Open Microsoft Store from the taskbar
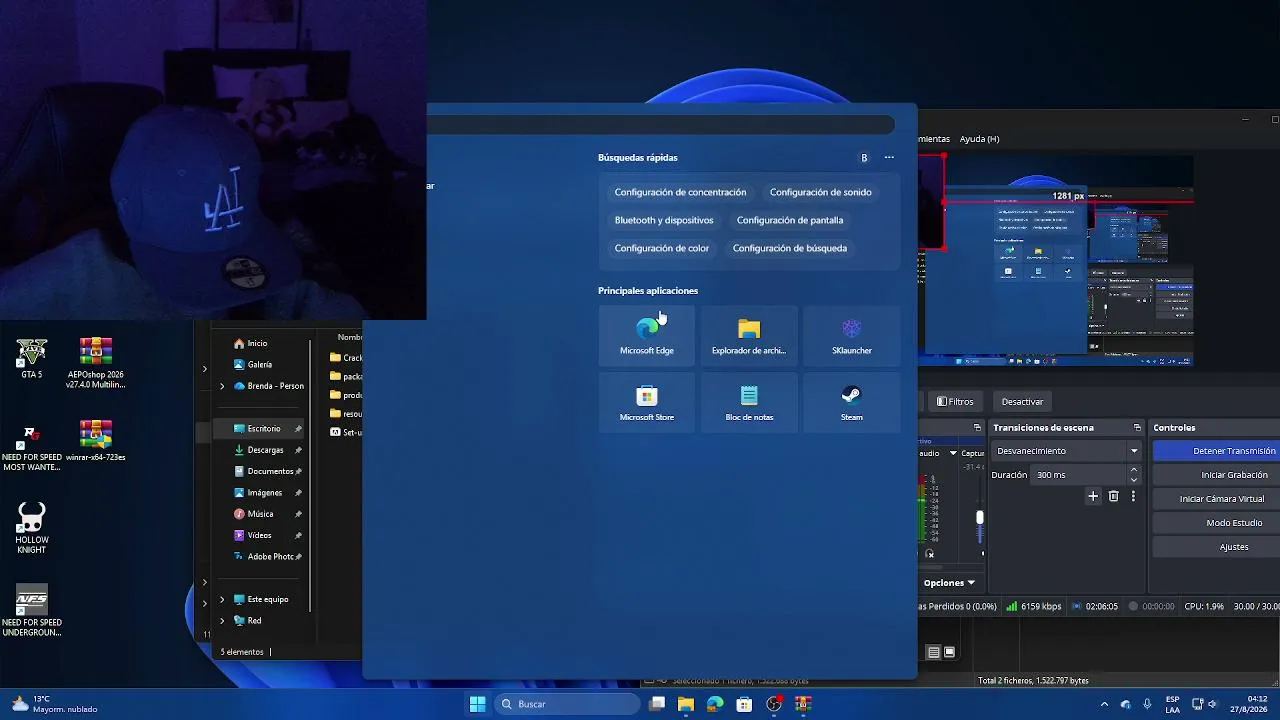 [x=744, y=704]
